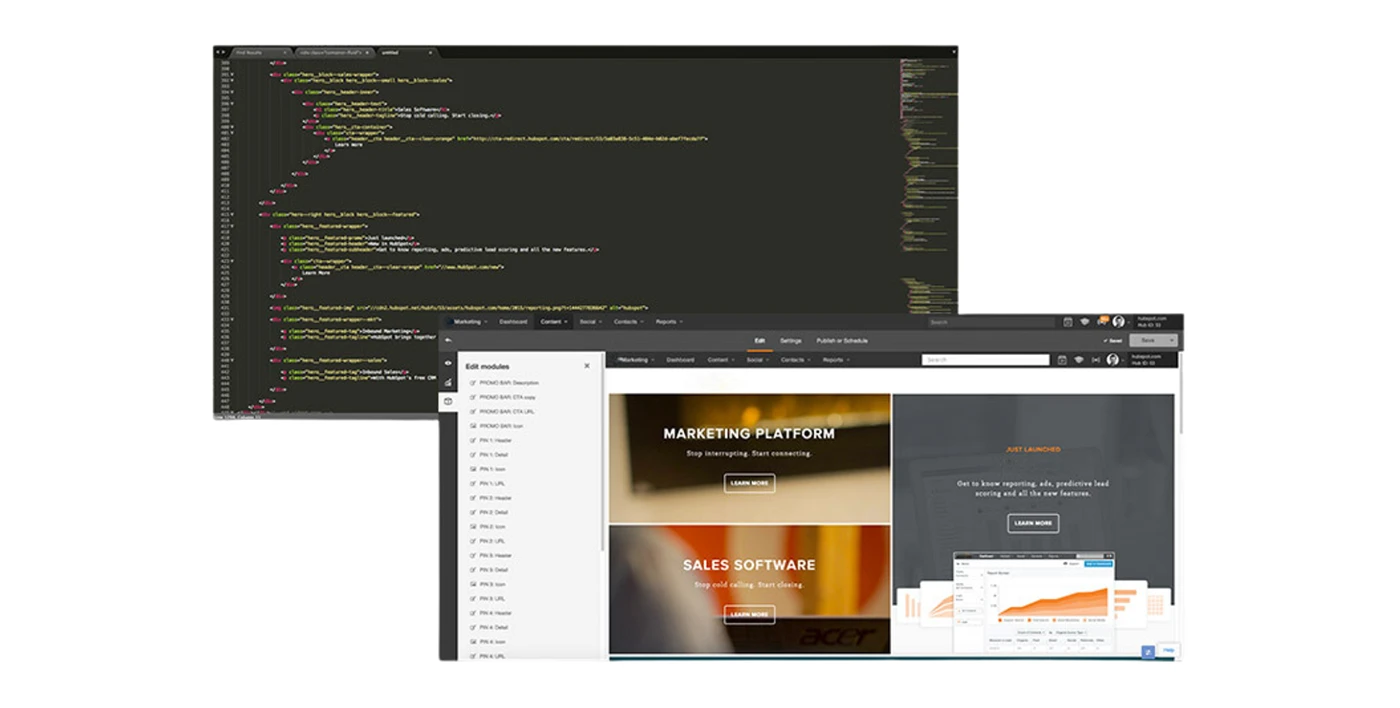Edit the PIN 1: Detail module
The width and height of the screenshot is (1400, 708).
point(489,455)
